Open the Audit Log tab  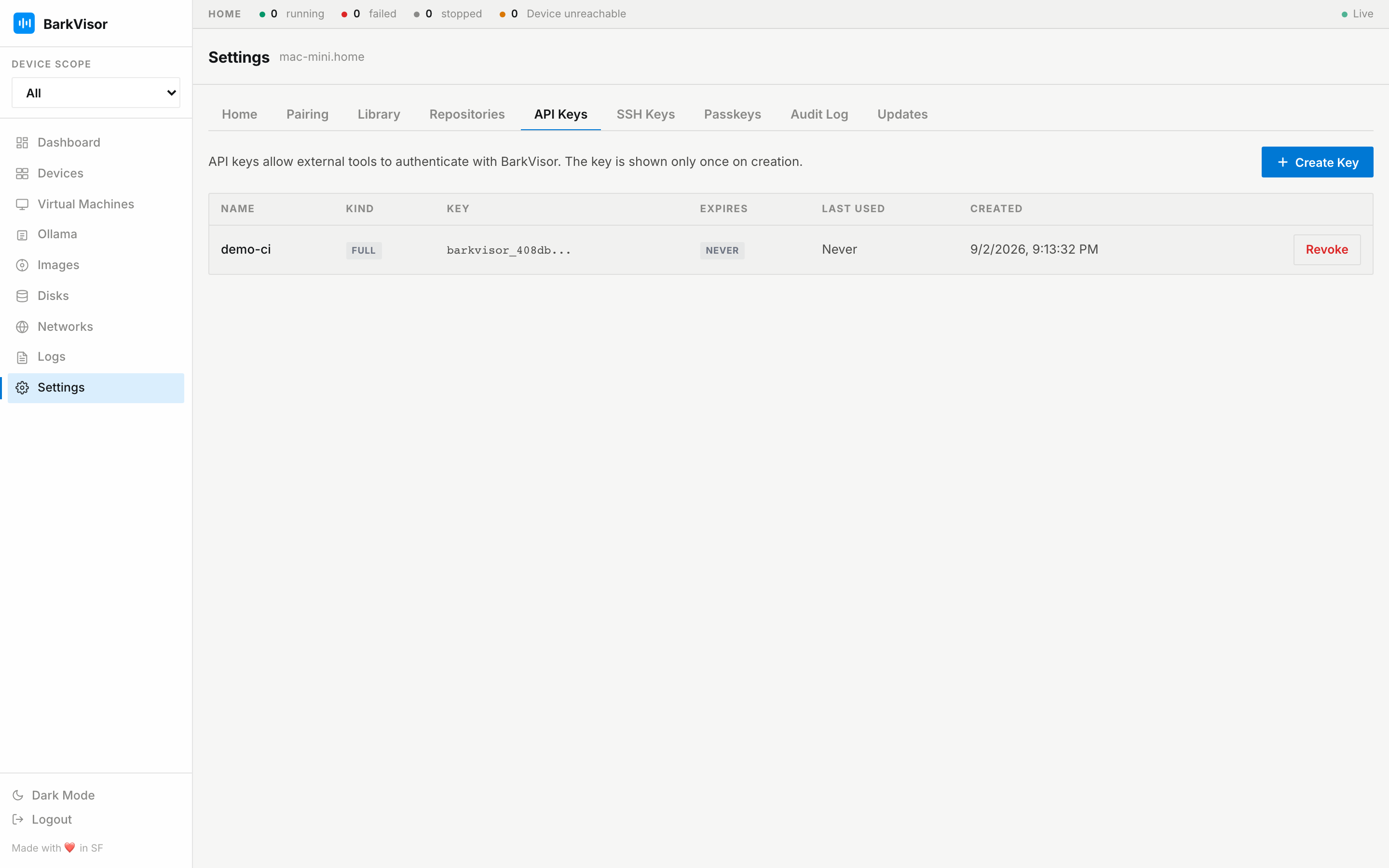[819, 114]
